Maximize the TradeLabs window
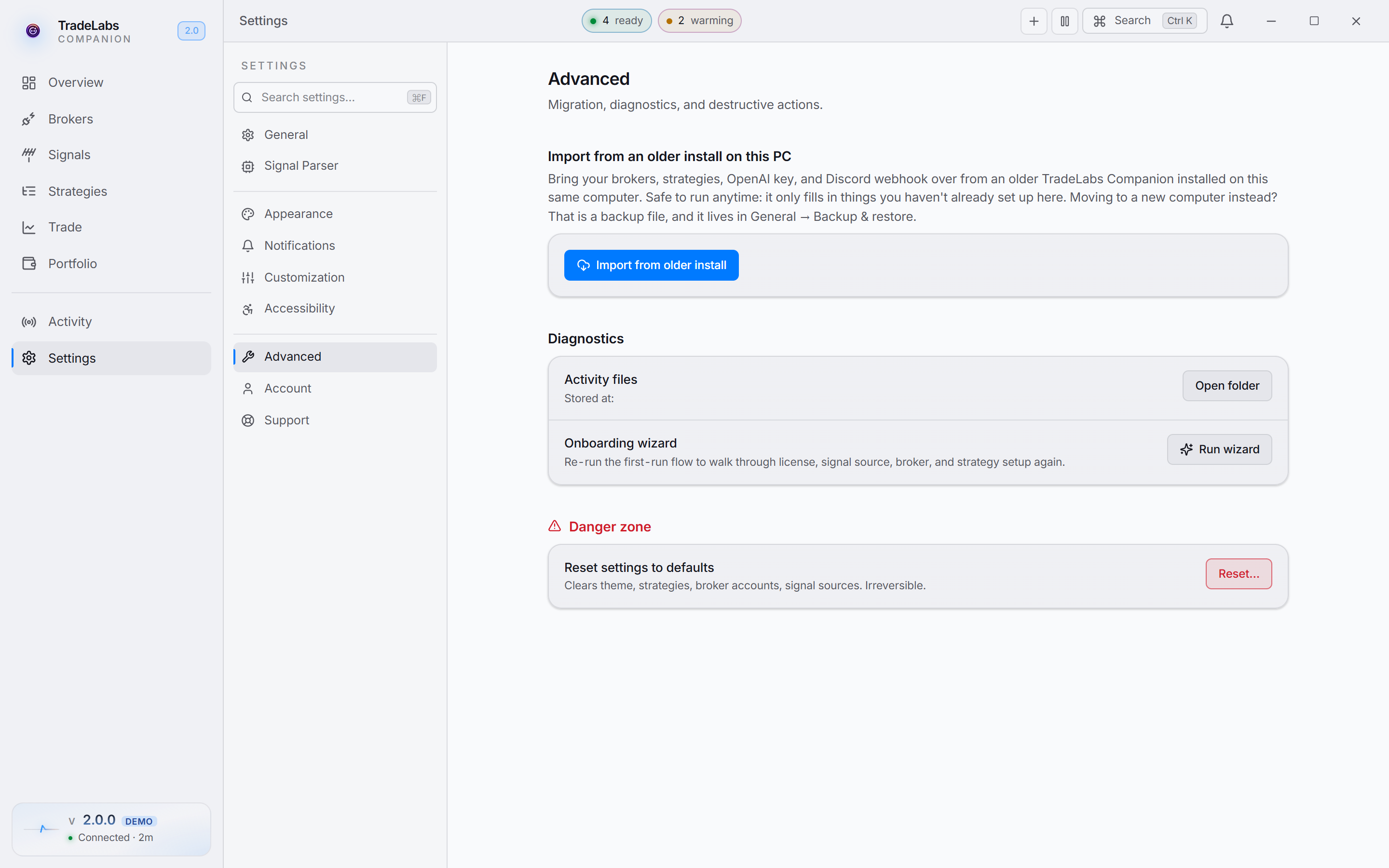This screenshot has height=868, width=1389. point(1314,21)
